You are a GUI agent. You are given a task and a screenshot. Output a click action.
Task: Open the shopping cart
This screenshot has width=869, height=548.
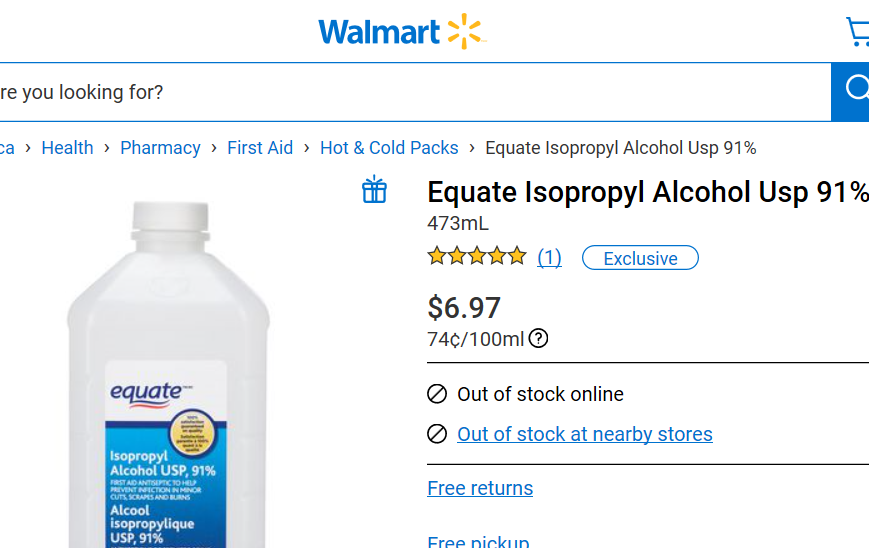(x=857, y=31)
